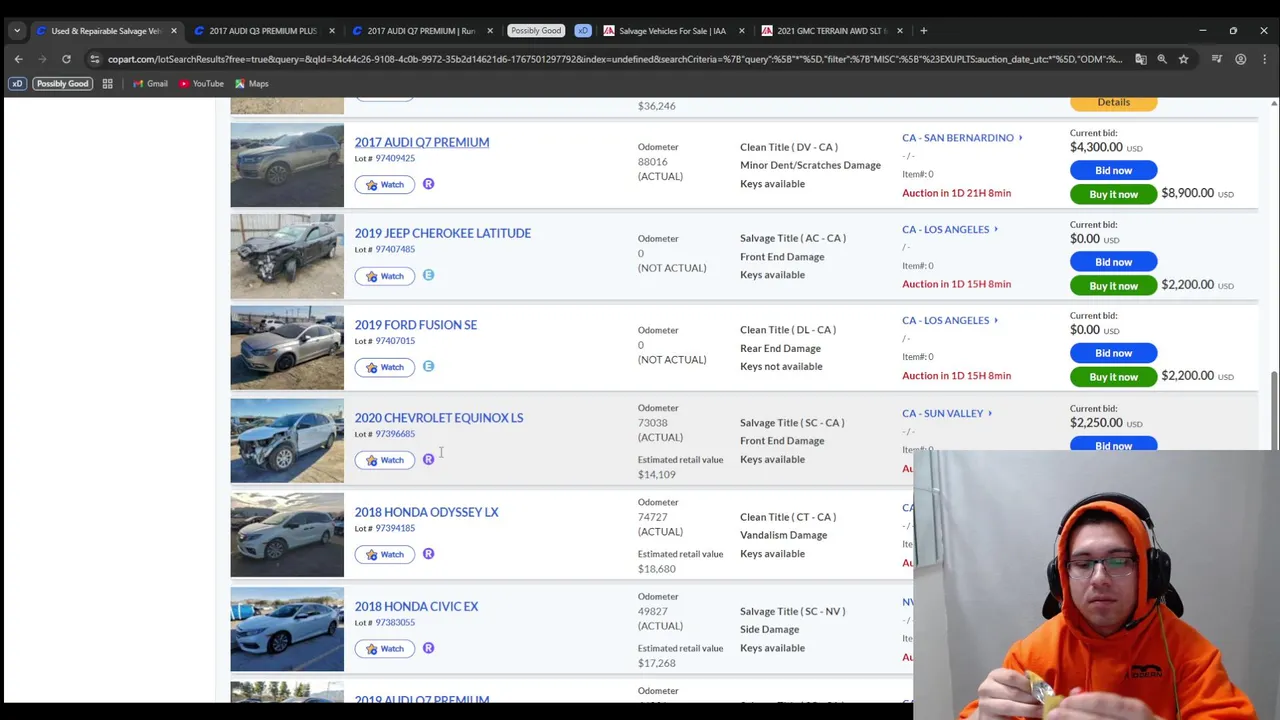Bid now on the 2019 Ford Fusion SE

point(1113,353)
